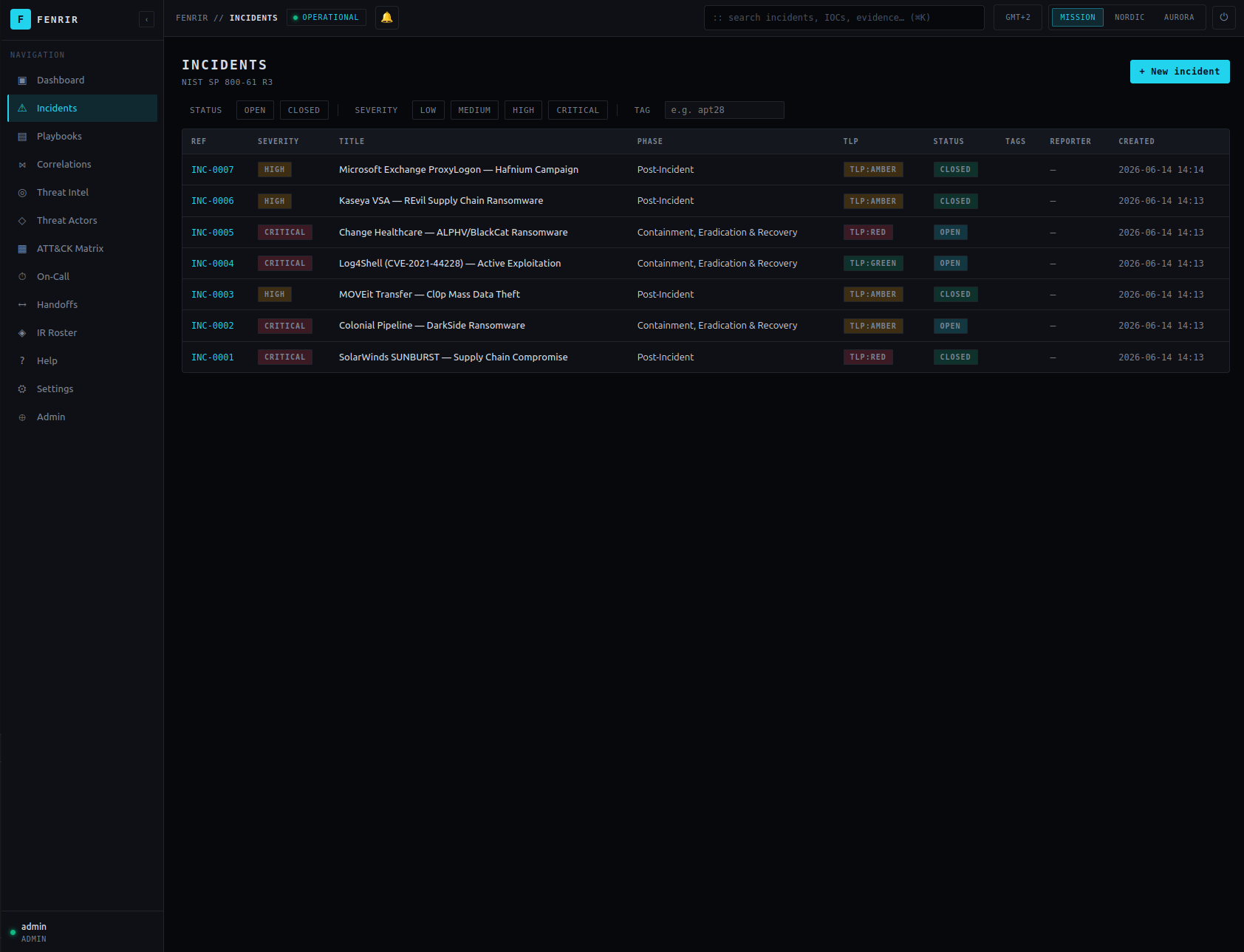Open incident INC-0003
The image size is (1244, 952).
[213, 295]
